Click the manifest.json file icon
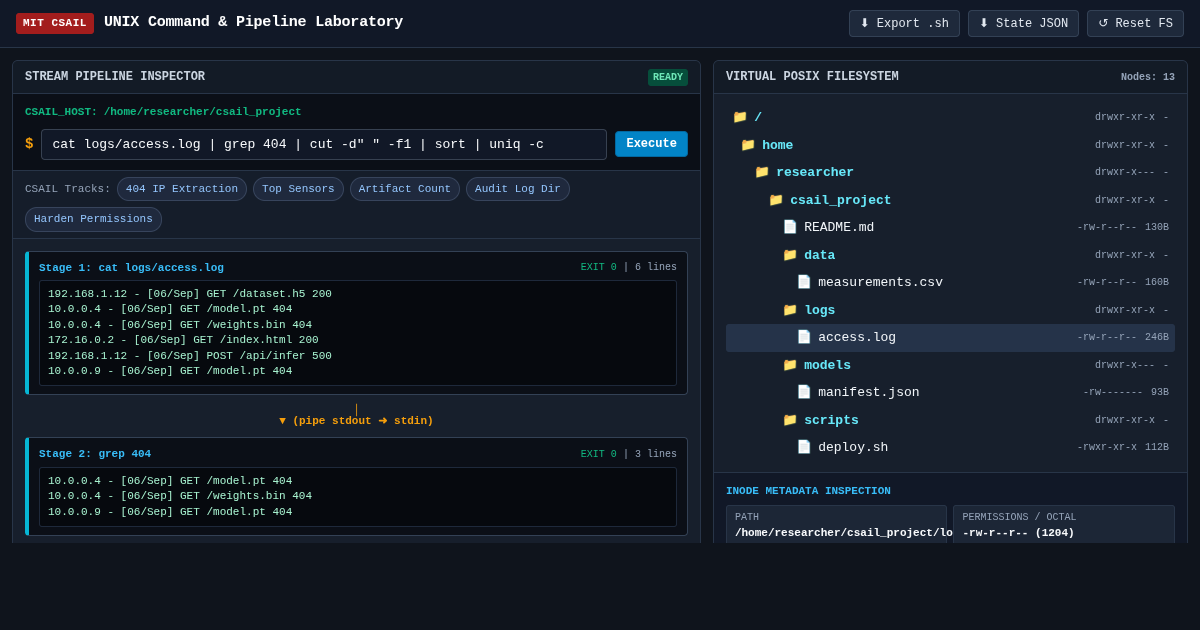 tap(804, 392)
